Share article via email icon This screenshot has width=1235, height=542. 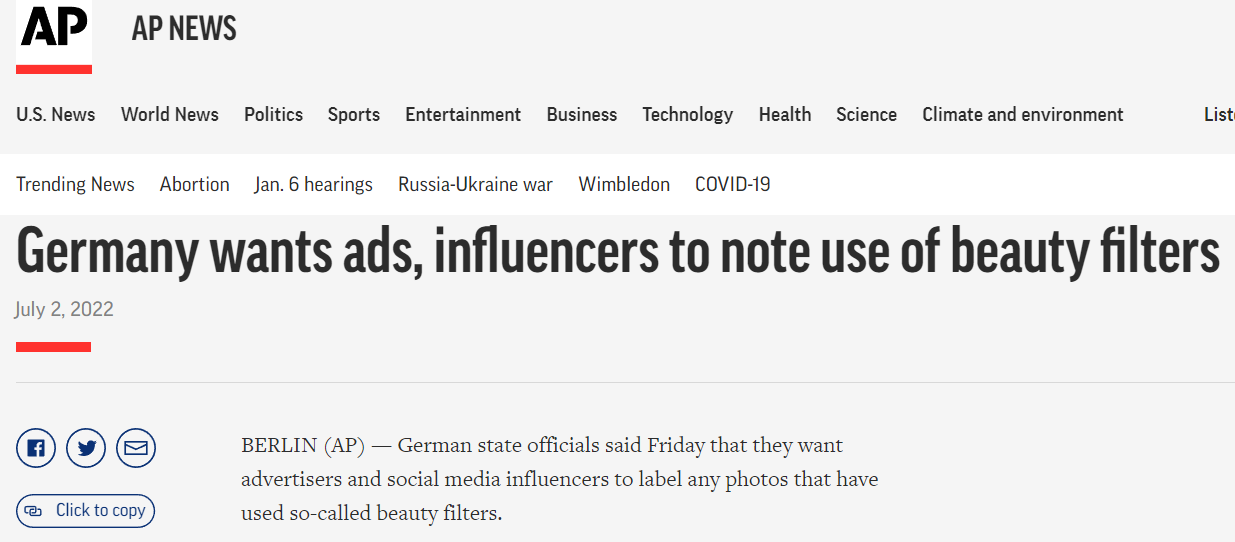[x=136, y=448]
